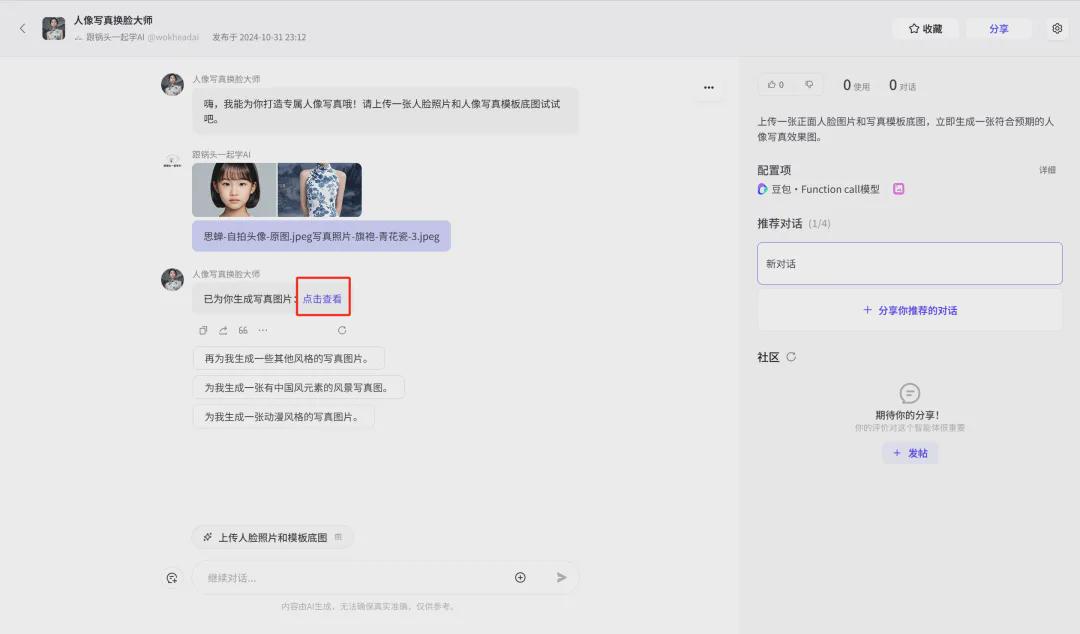Click the author name 跟锅头一起学AI
Viewport: 1080px width, 634px height.
tap(115, 37)
